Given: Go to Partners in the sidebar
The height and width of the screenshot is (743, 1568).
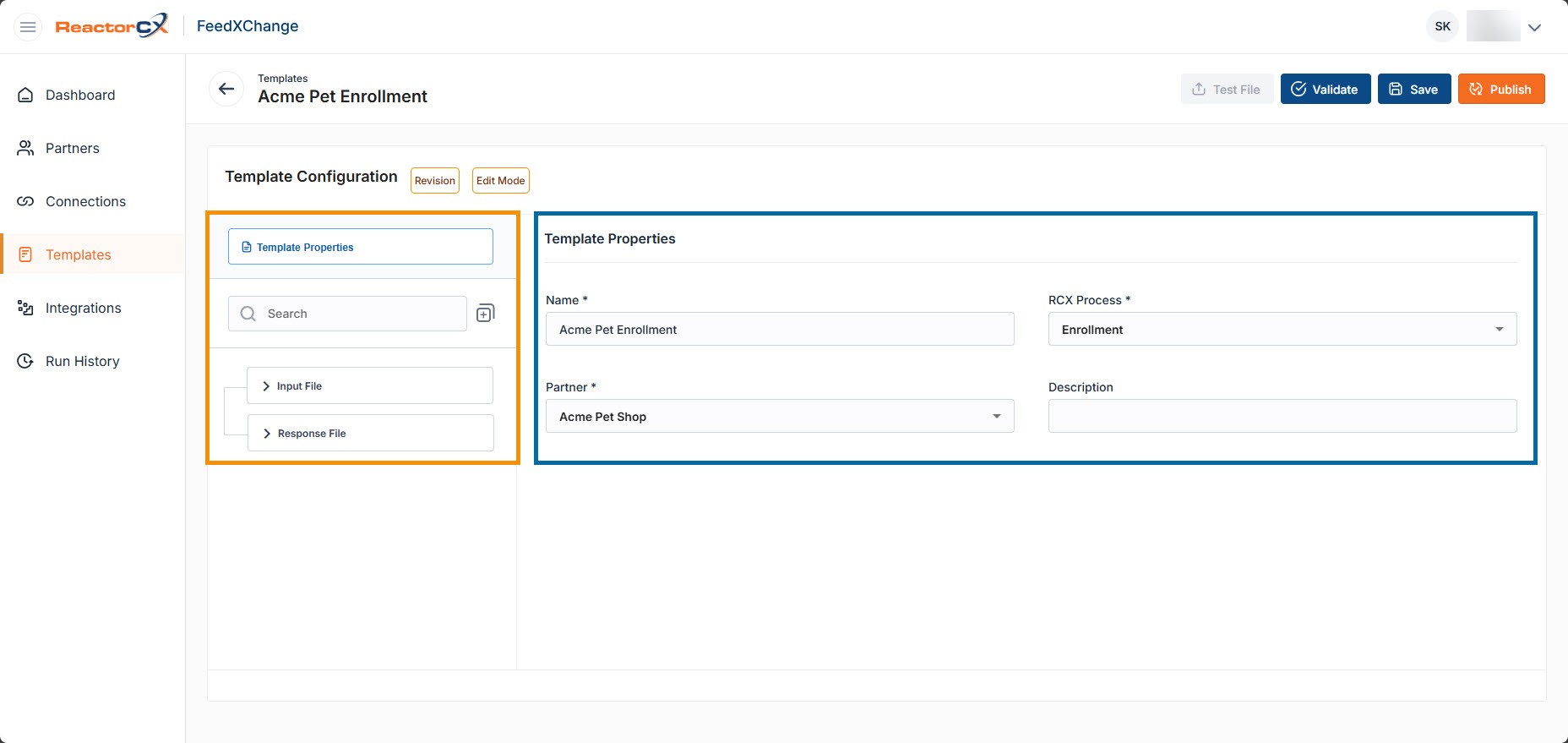Looking at the screenshot, I should [73, 149].
